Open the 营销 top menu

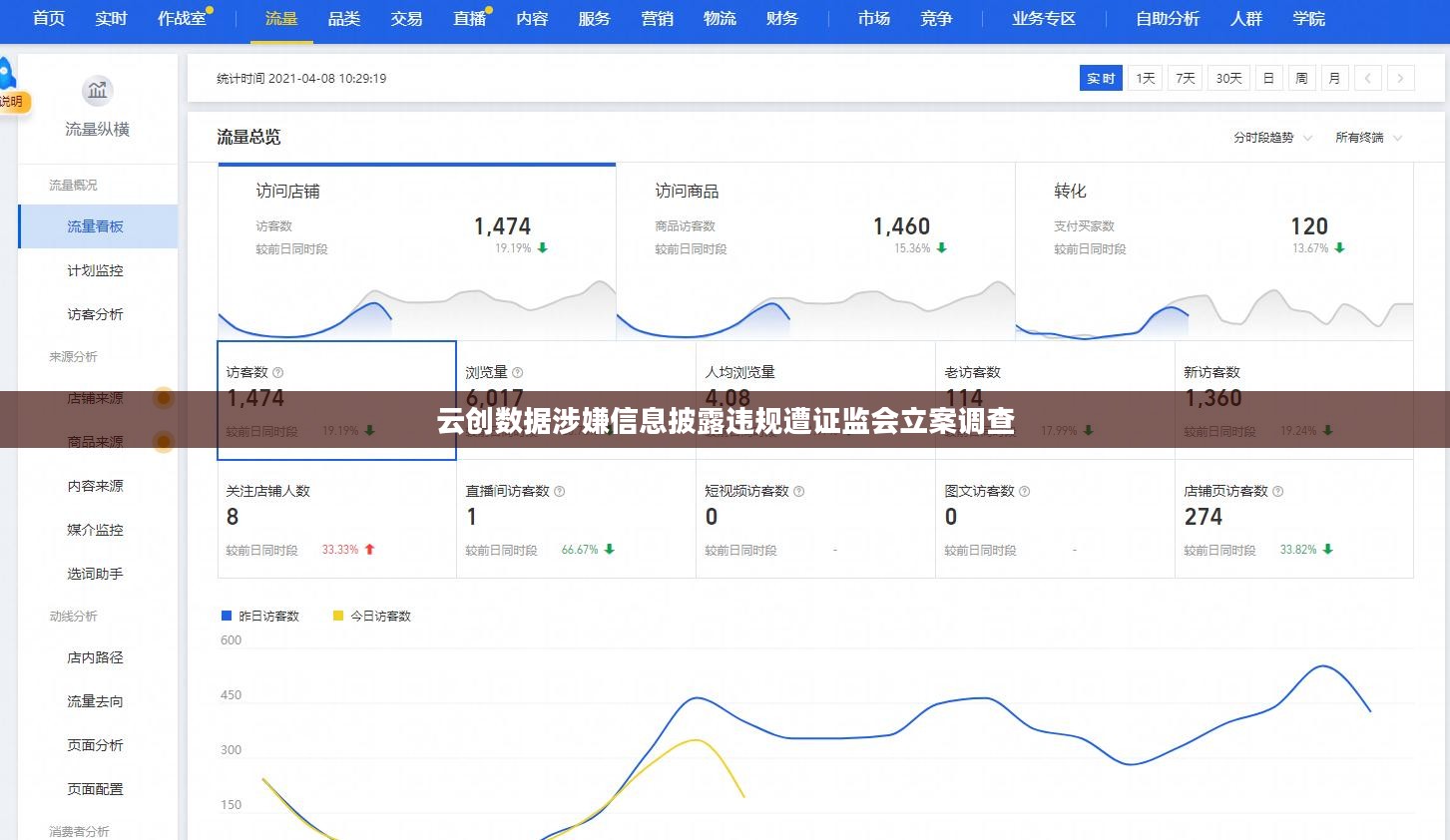658,19
